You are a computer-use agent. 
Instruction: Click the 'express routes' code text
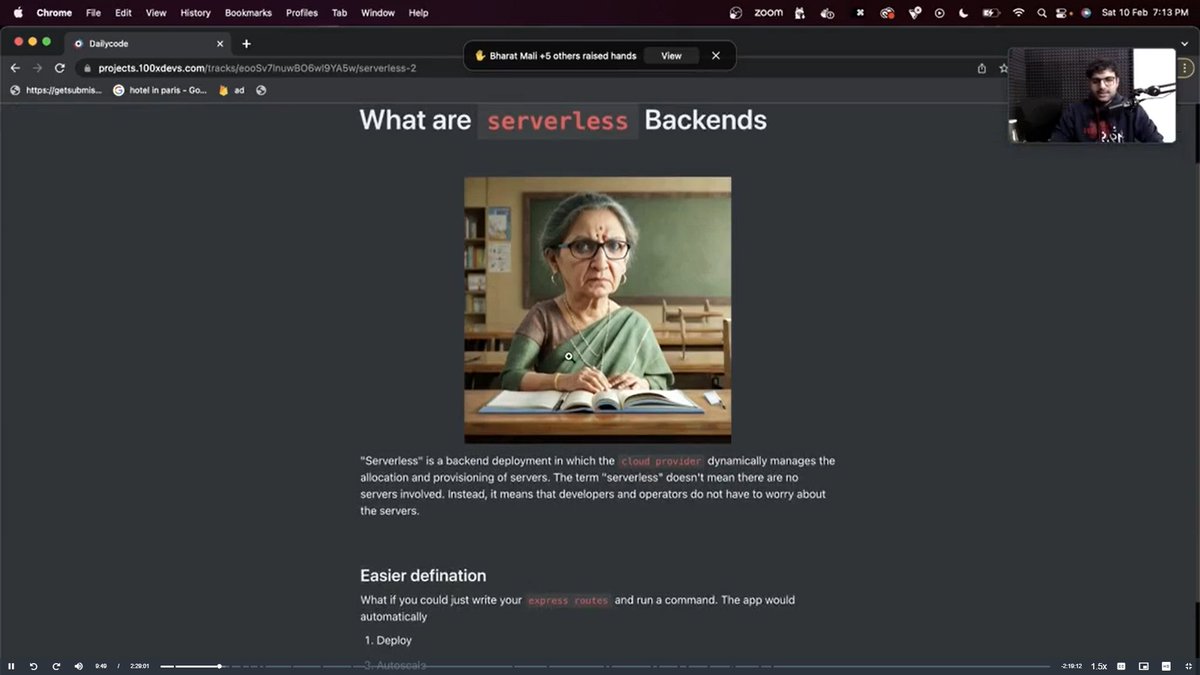[568, 601]
